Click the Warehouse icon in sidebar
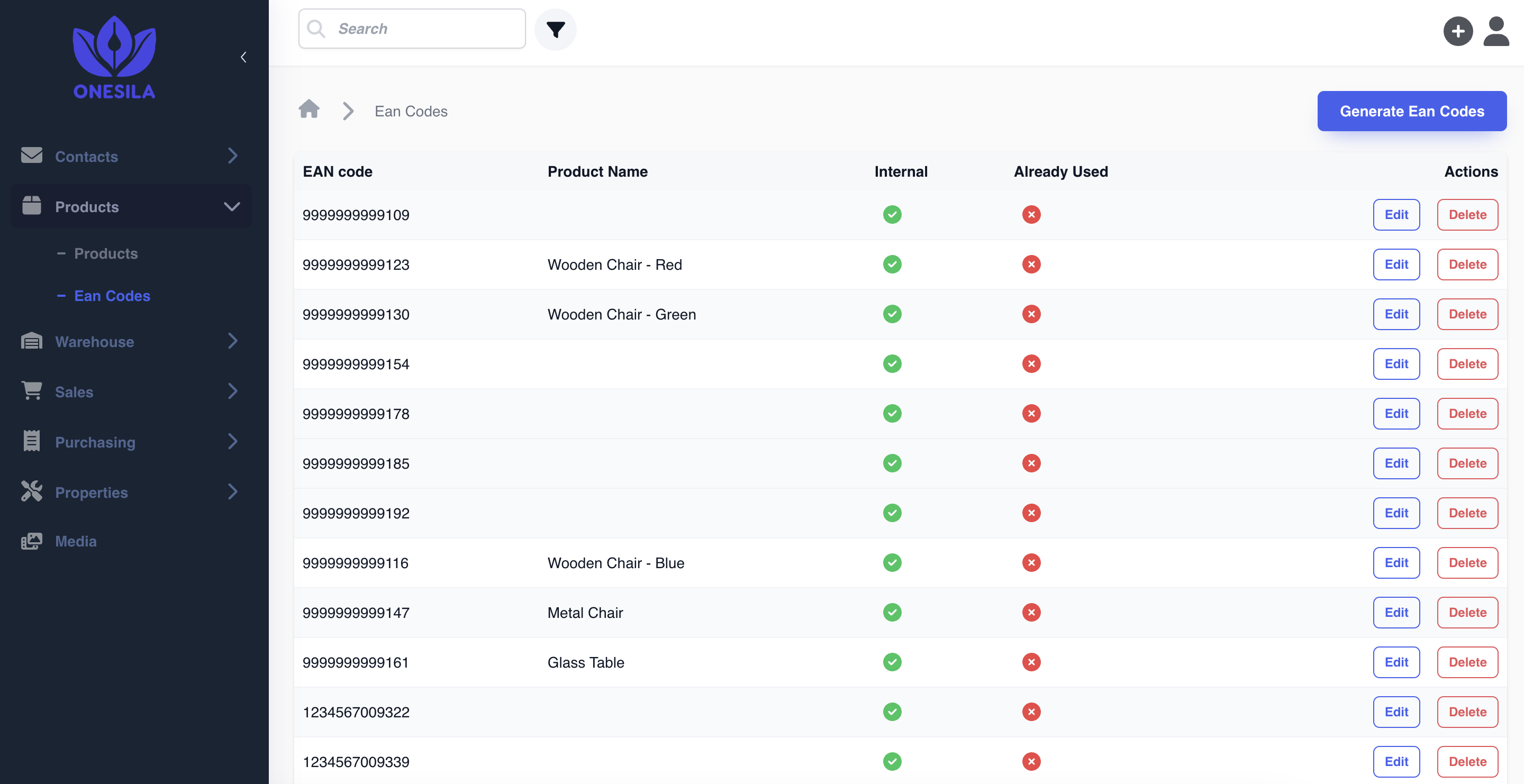The image size is (1524, 784). 31,341
